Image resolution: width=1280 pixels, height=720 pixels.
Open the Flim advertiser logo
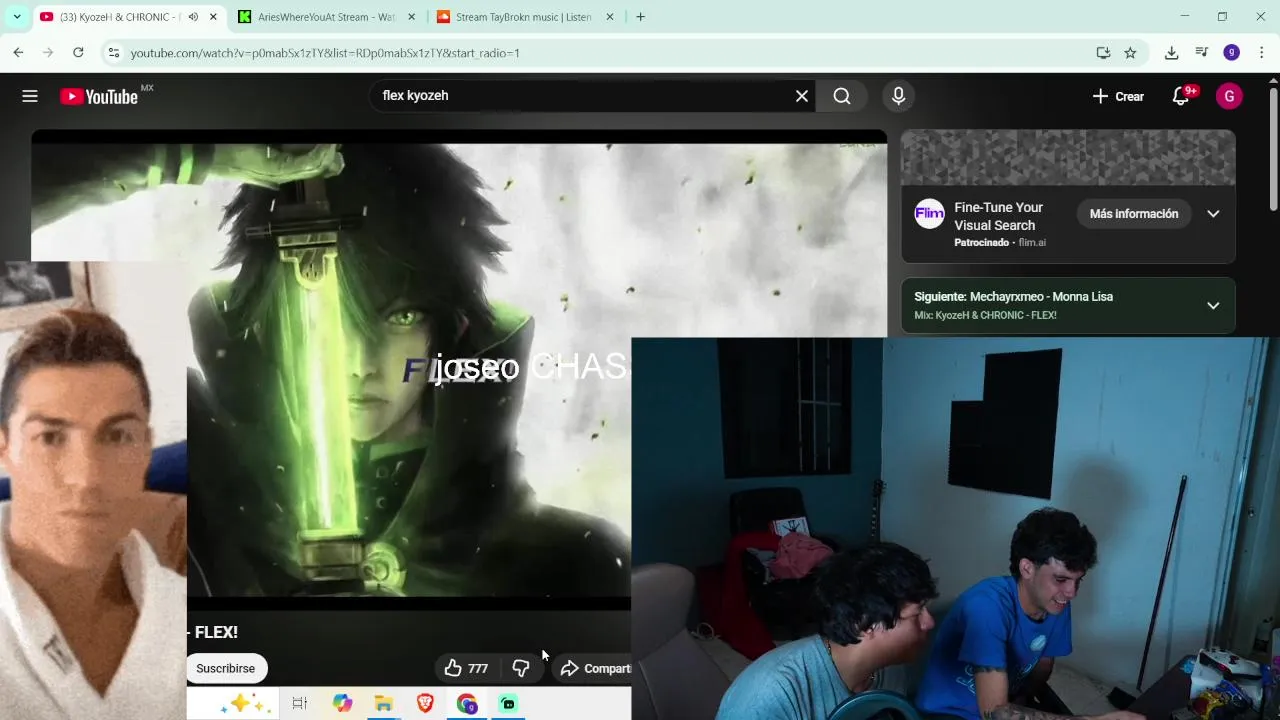coord(929,214)
